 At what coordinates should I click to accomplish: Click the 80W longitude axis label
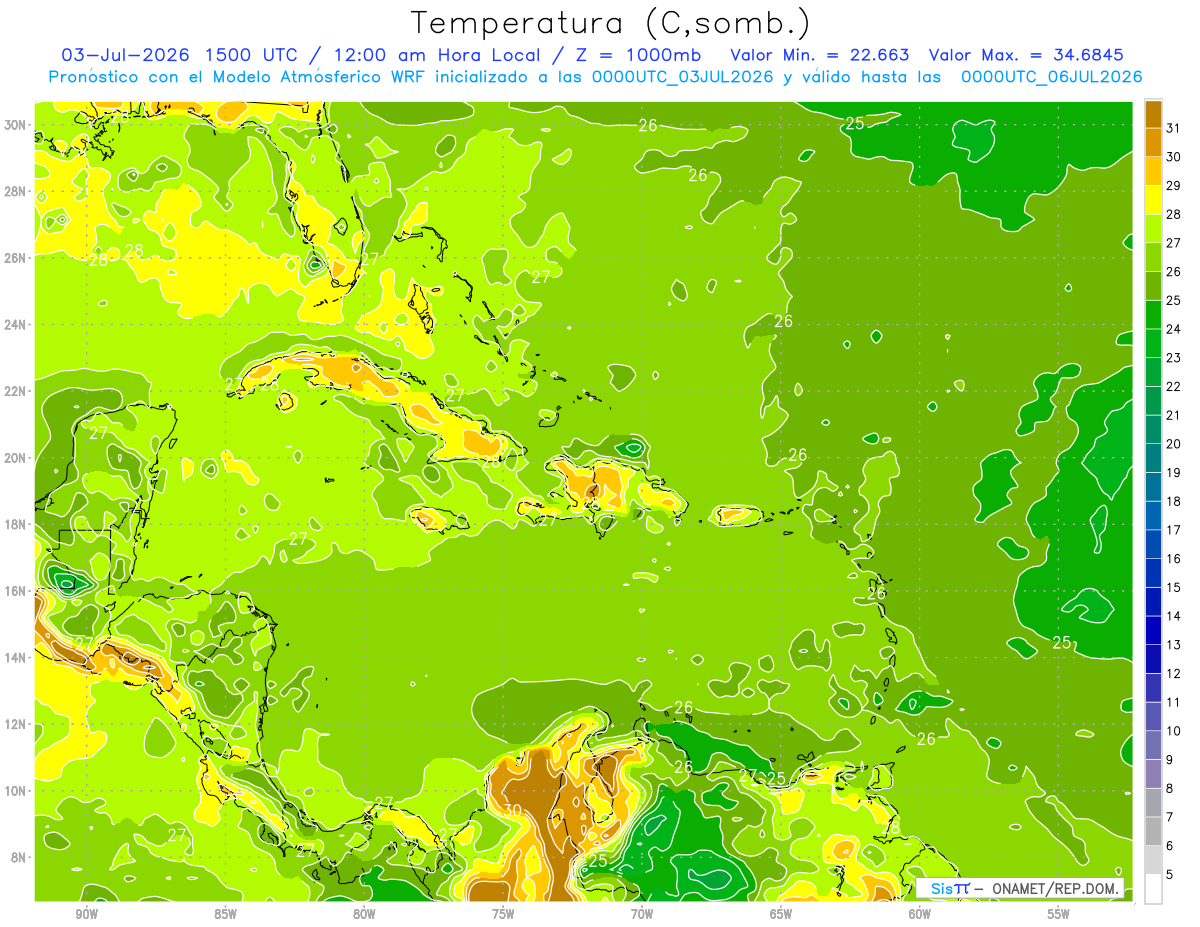(x=364, y=914)
